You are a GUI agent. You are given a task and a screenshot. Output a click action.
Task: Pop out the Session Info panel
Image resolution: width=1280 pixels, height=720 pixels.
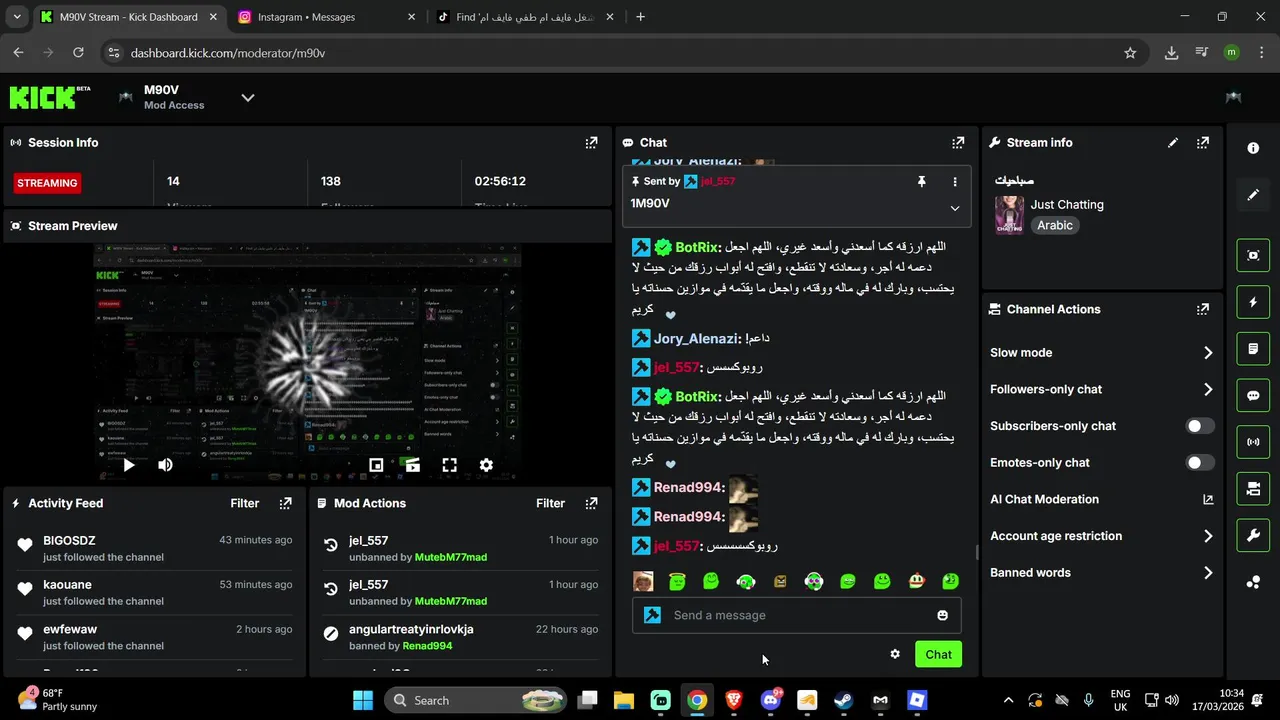click(591, 143)
